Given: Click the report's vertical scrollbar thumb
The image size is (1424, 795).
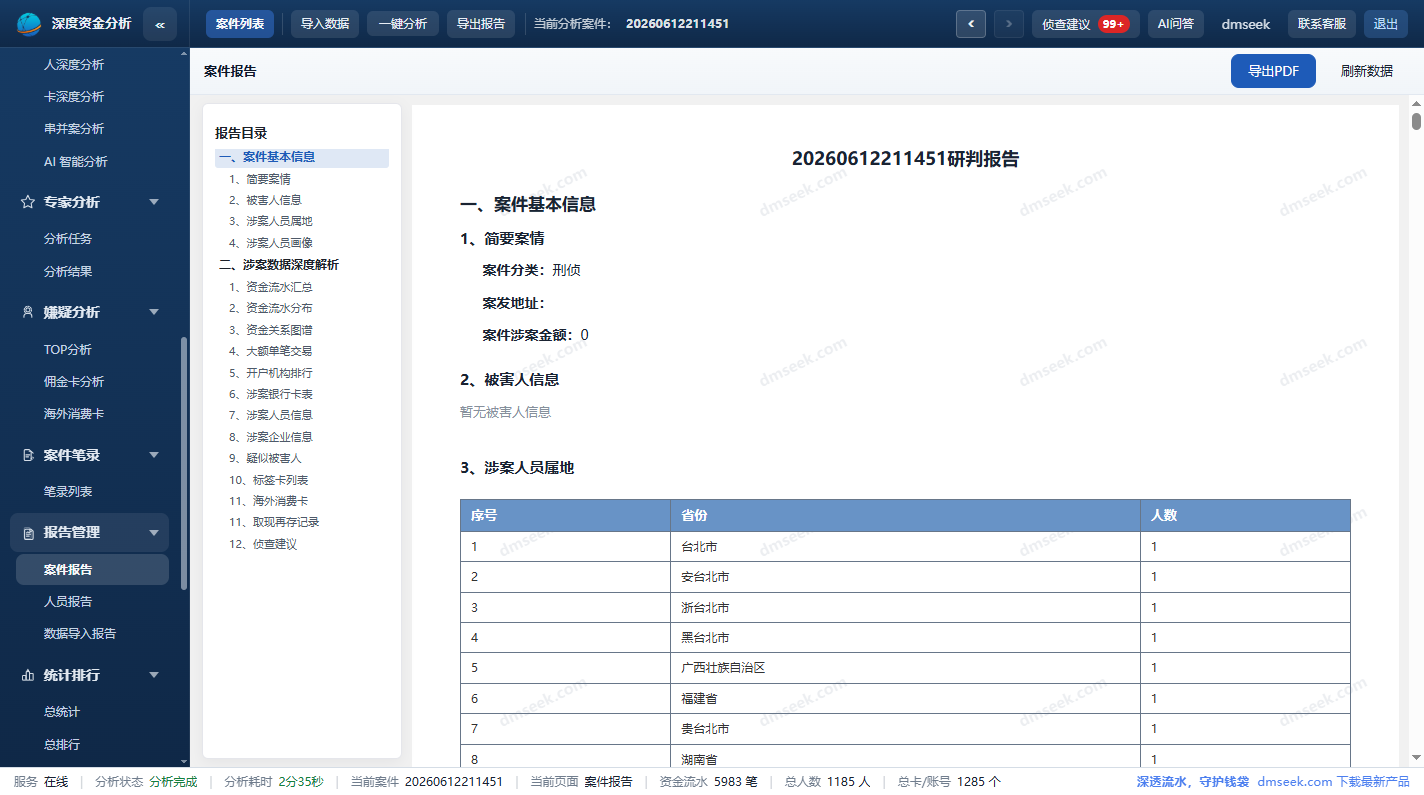Looking at the screenshot, I should (x=1416, y=122).
